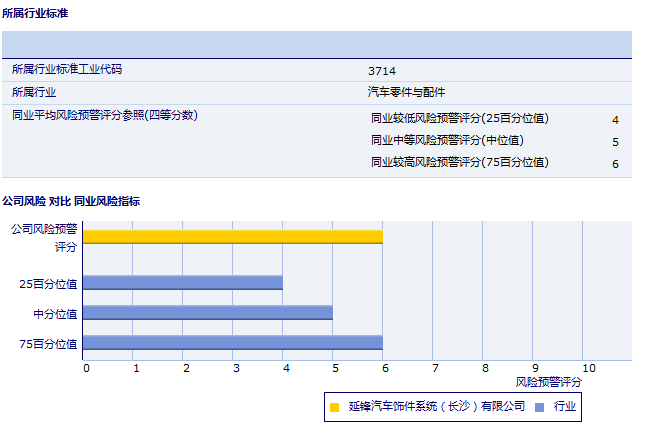
Task: Click 同业较低风险预警评分(25百分位值) text
Action: [x=460, y=118]
